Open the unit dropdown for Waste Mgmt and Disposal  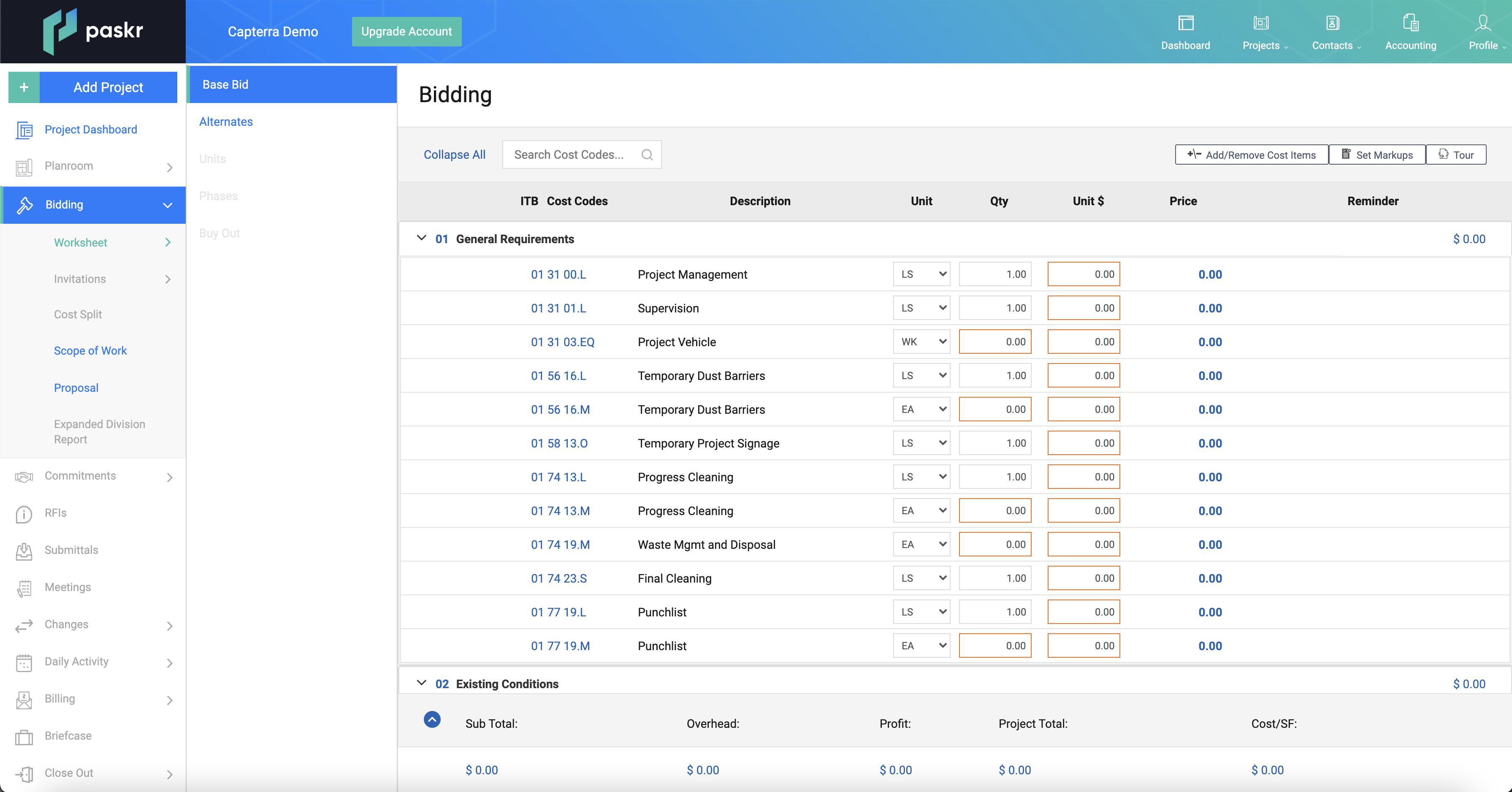click(x=921, y=544)
